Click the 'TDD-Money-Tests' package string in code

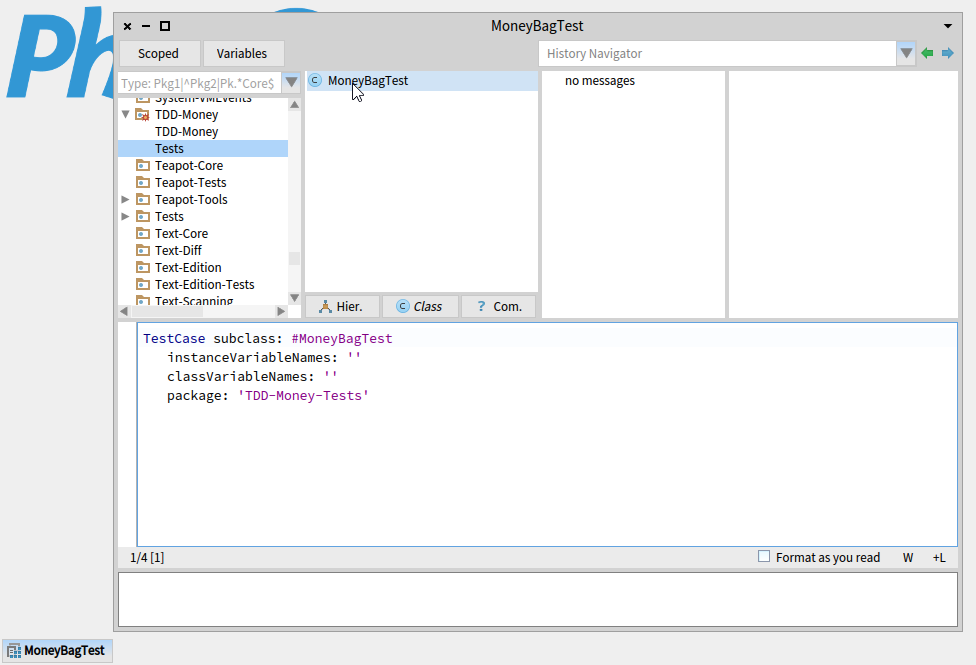click(303, 395)
